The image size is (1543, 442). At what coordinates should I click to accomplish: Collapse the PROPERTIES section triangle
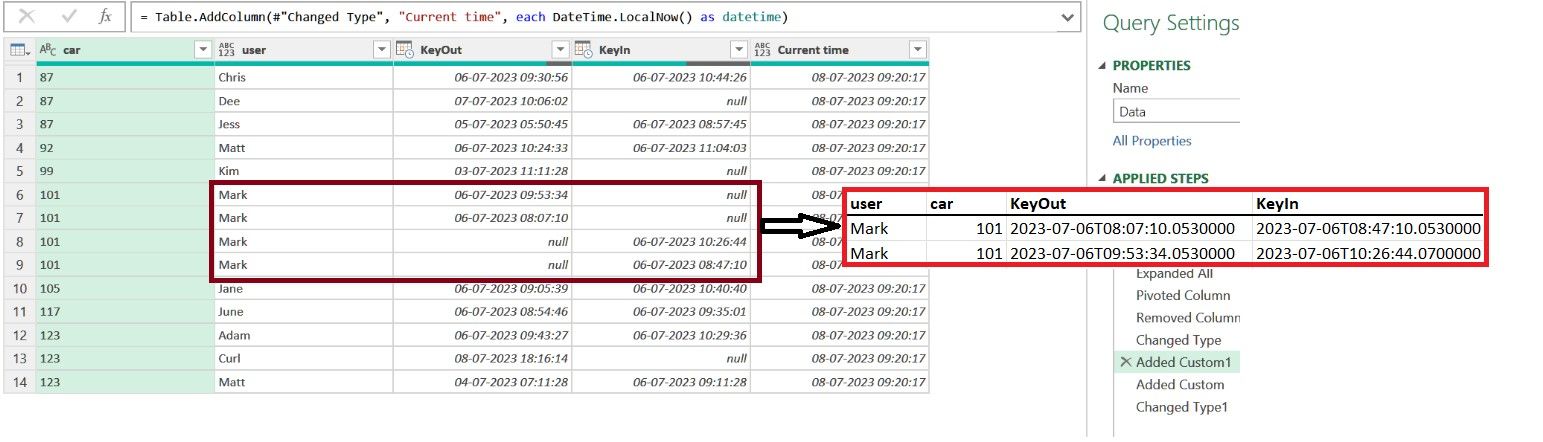pos(1103,66)
